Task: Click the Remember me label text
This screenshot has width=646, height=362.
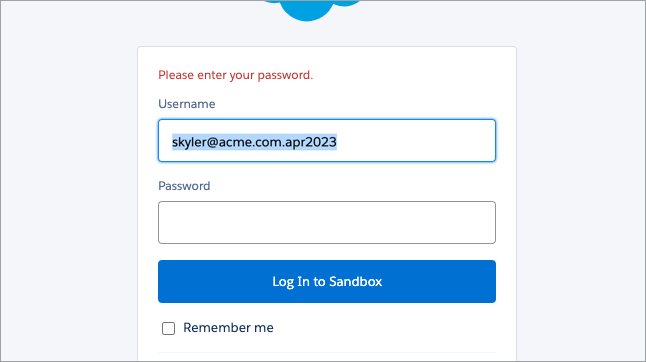Action: pyautogui.click(x=228, y=328)
